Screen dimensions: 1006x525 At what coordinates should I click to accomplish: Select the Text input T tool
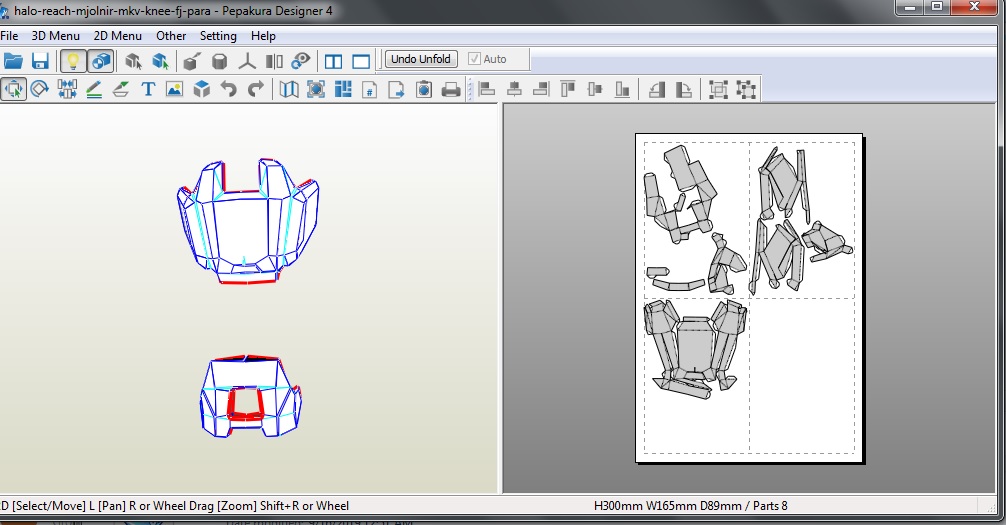point(148,89)
